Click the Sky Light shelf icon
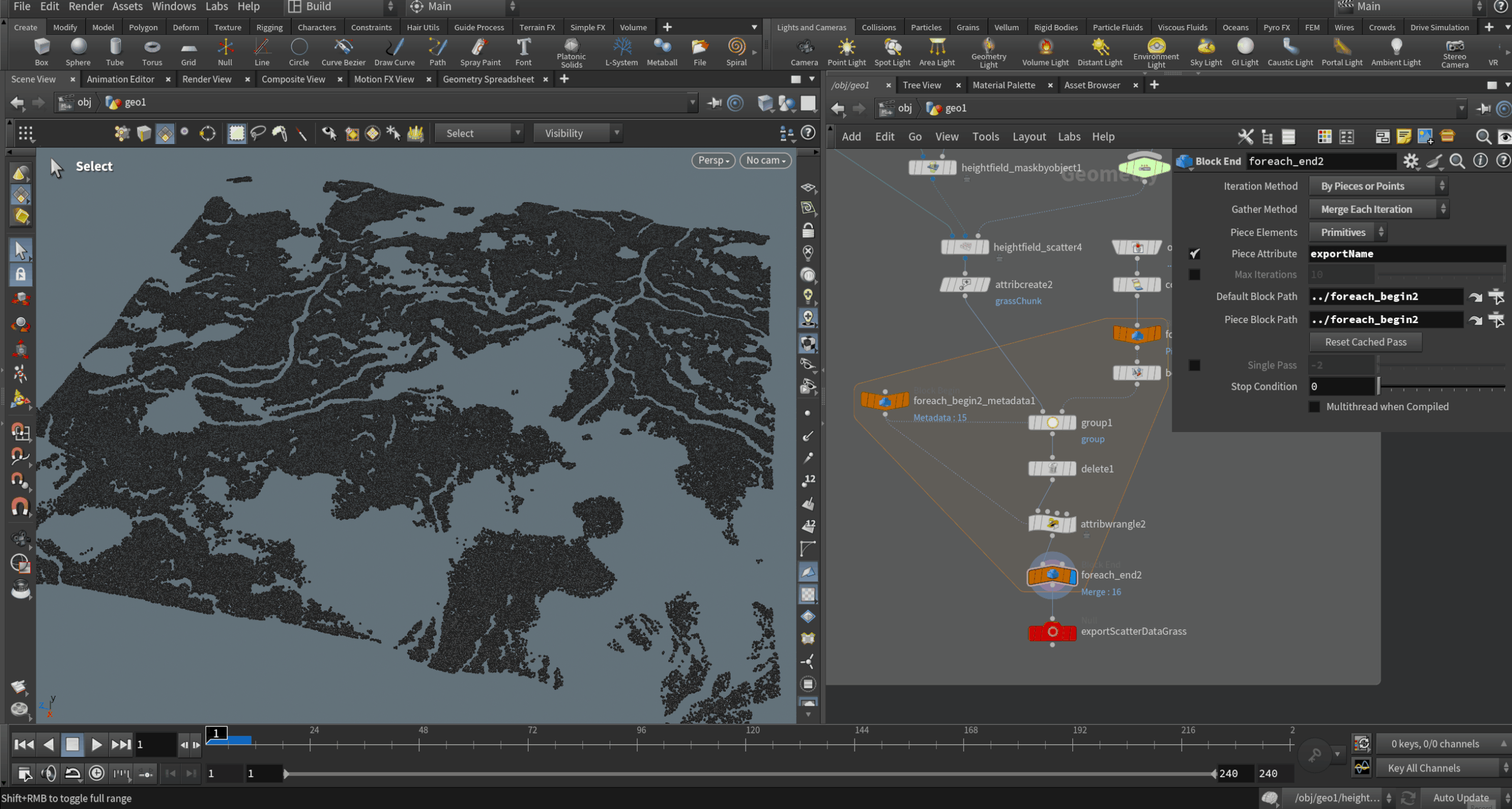Viewport: 1512px width, 809px height. [1205, 51]
